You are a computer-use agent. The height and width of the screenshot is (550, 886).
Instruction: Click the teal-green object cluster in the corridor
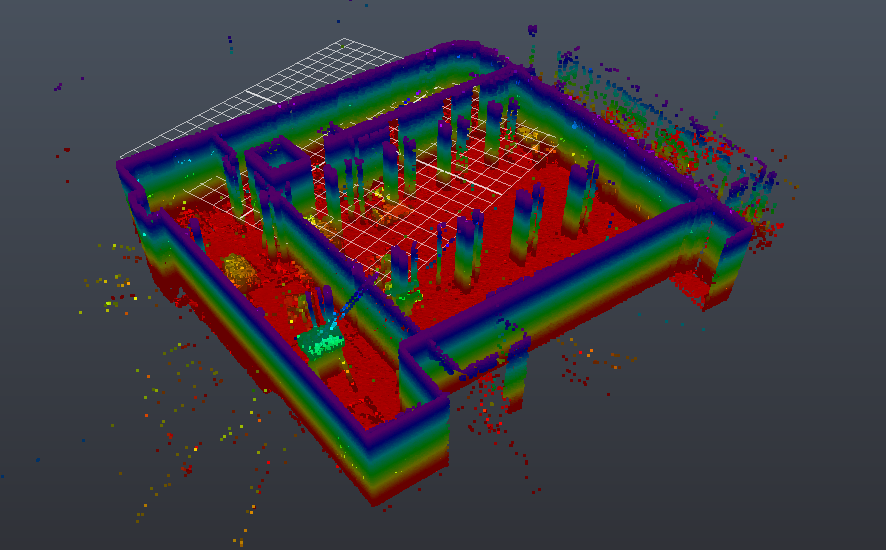[321, 342]
